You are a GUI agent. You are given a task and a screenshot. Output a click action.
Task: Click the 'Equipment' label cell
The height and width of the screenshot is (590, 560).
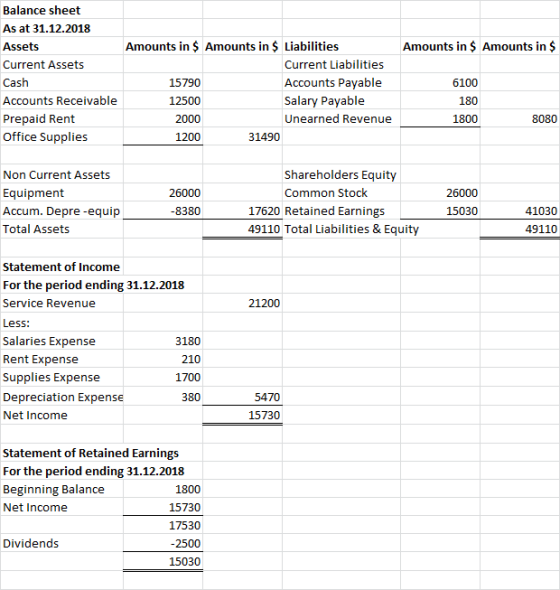pos(33,193)
